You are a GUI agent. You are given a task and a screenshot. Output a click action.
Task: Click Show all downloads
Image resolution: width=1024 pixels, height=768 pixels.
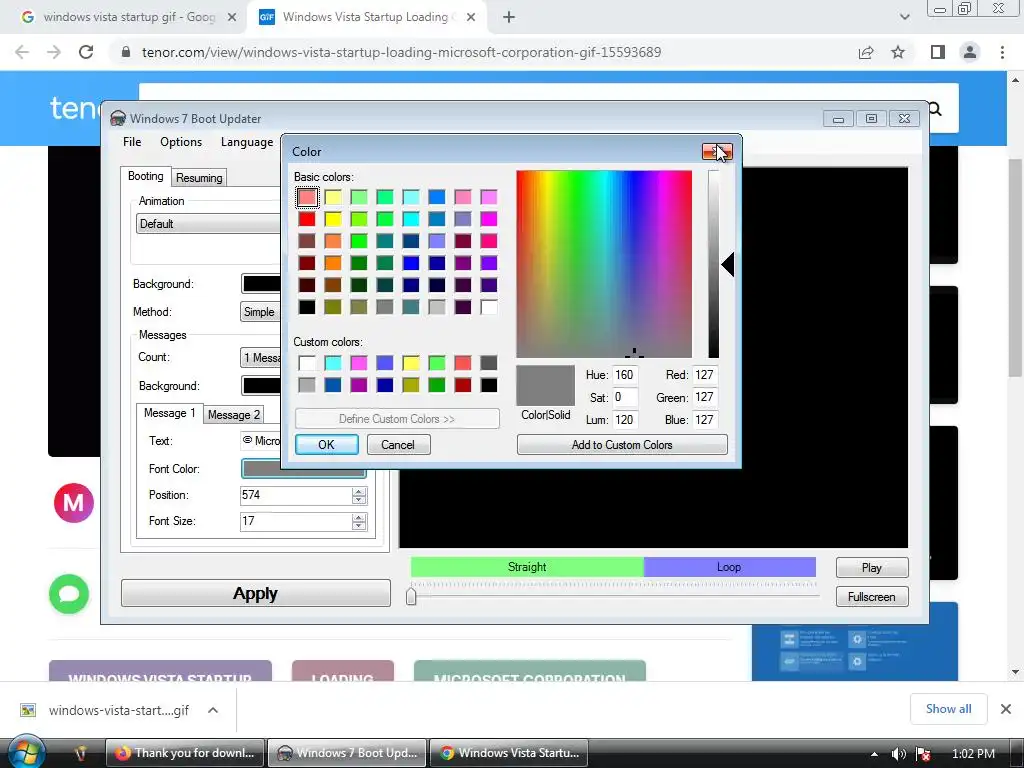(948, 709)
